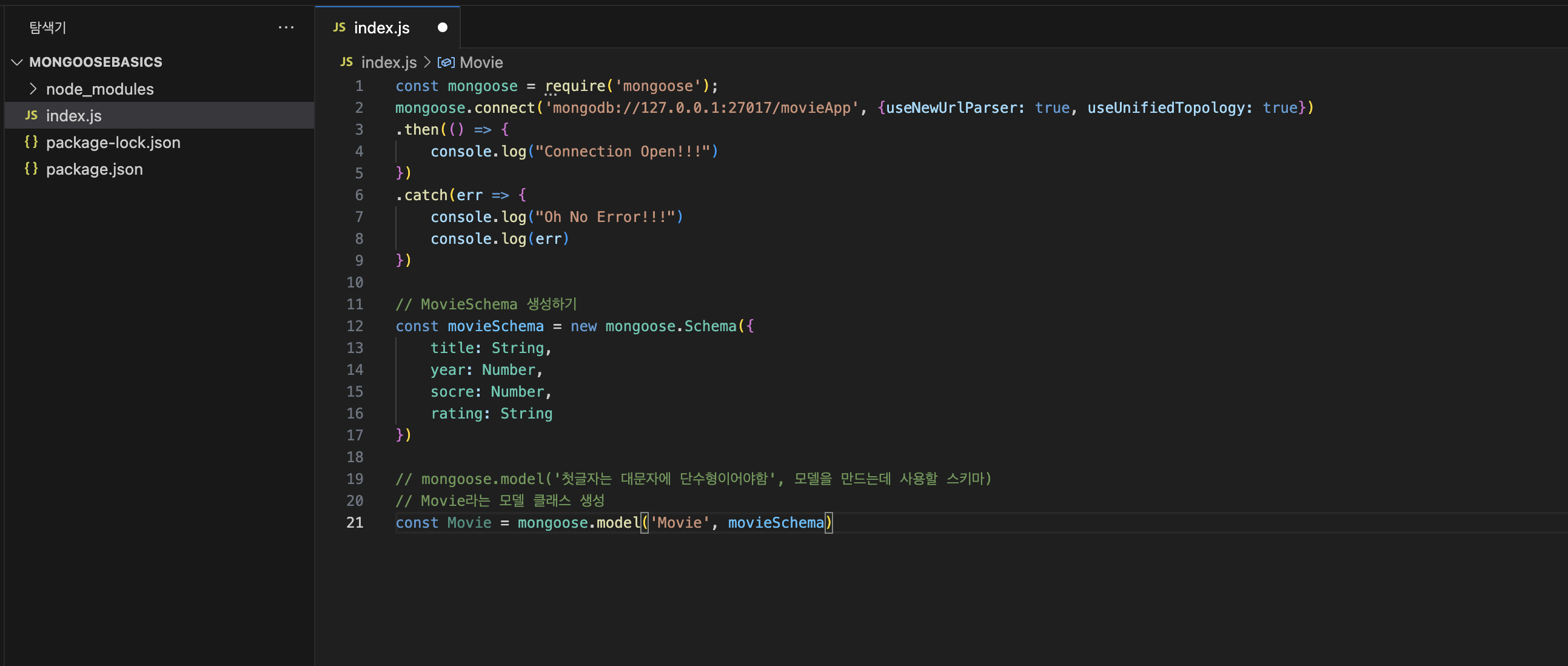Switch to the index.js editor tab
1568x666 pixels.
point(387,27)
